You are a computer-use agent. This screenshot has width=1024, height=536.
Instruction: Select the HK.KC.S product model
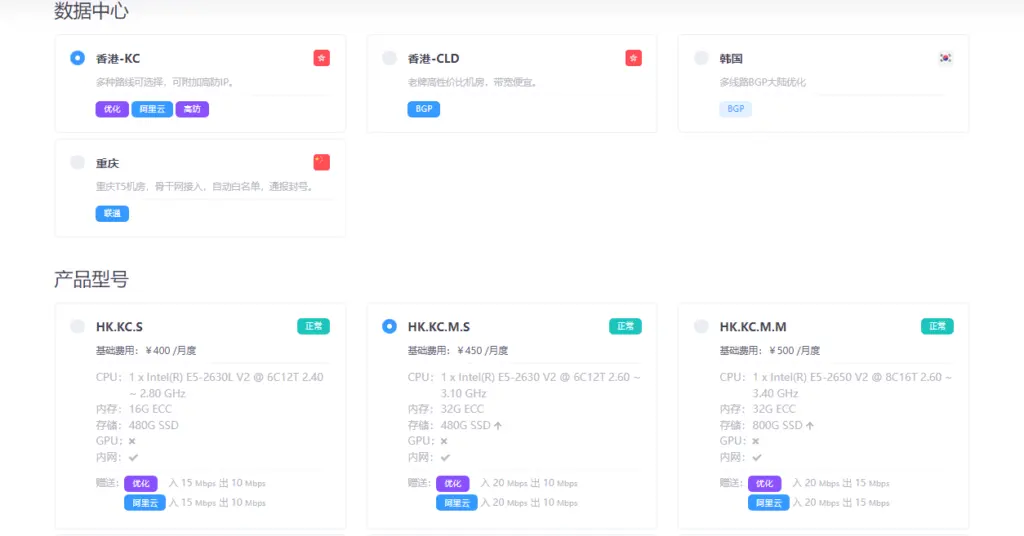[x=77, y=326]
